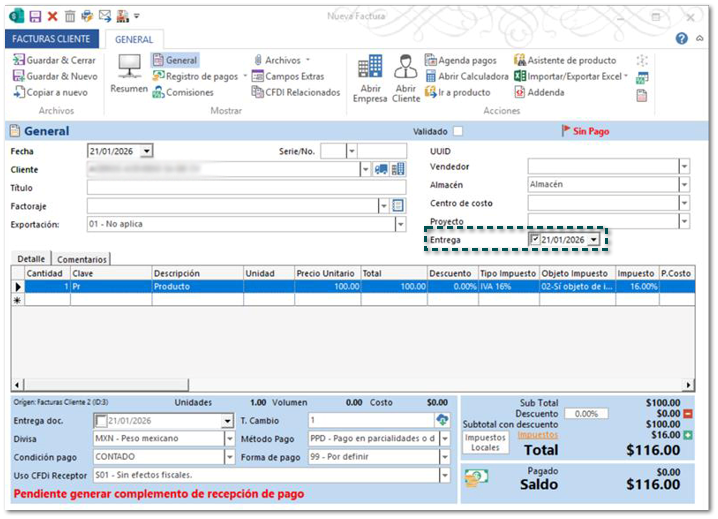Open the FACTURAS CLIENTE ribbon tab

click(52, 39)
